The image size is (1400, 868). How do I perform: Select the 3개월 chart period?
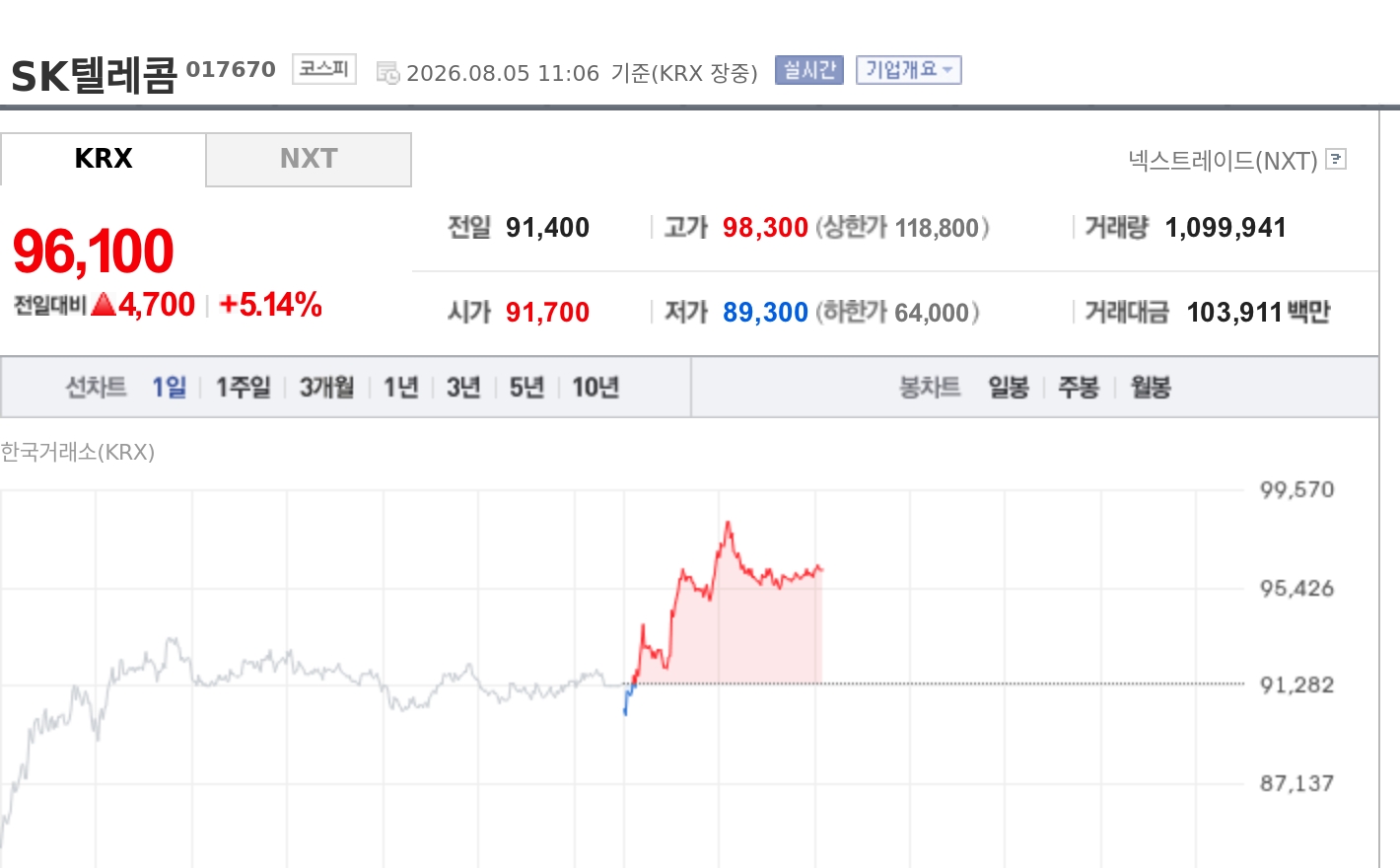pyautogui.click(x=326, y=387)
